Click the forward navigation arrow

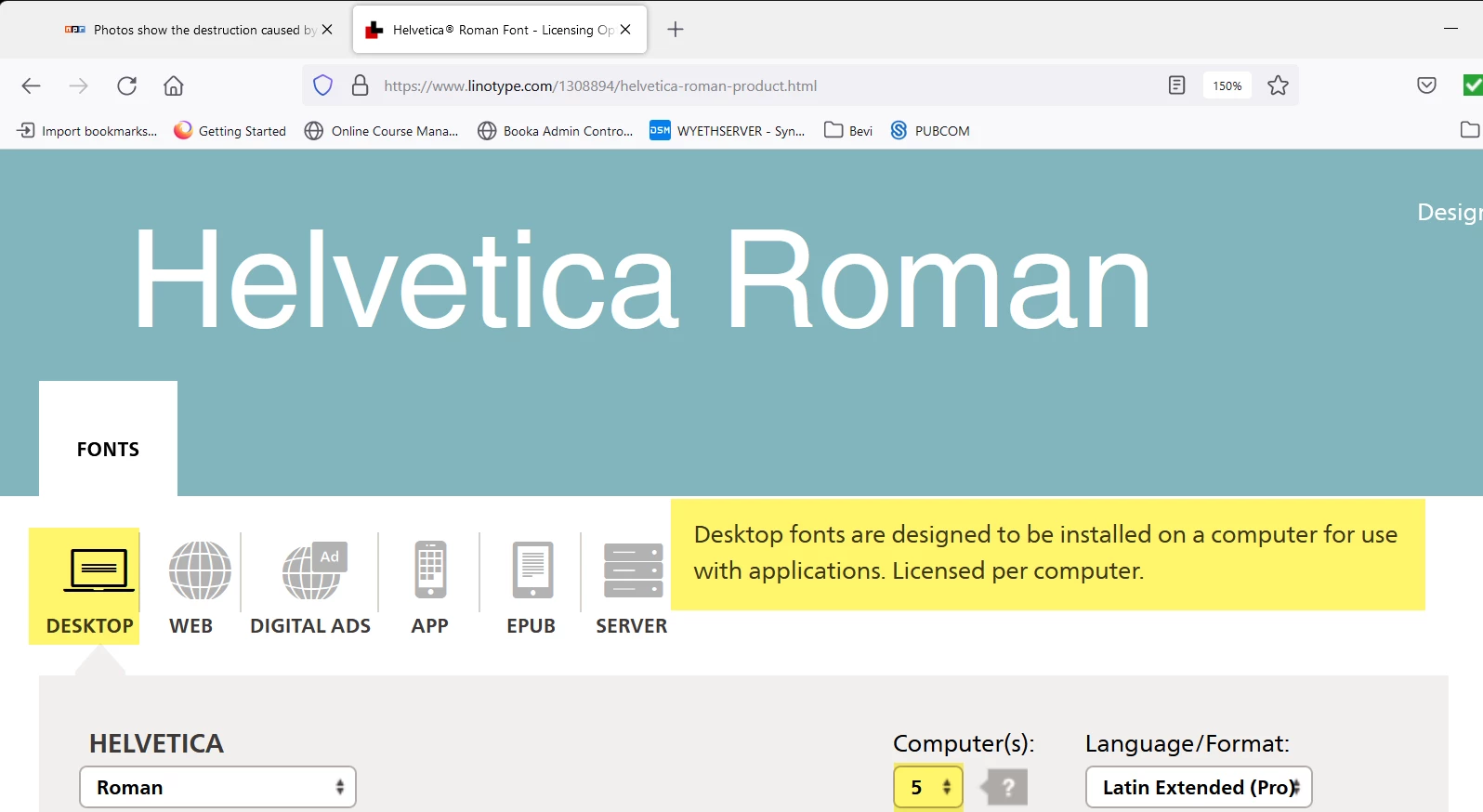click(79, 86)
